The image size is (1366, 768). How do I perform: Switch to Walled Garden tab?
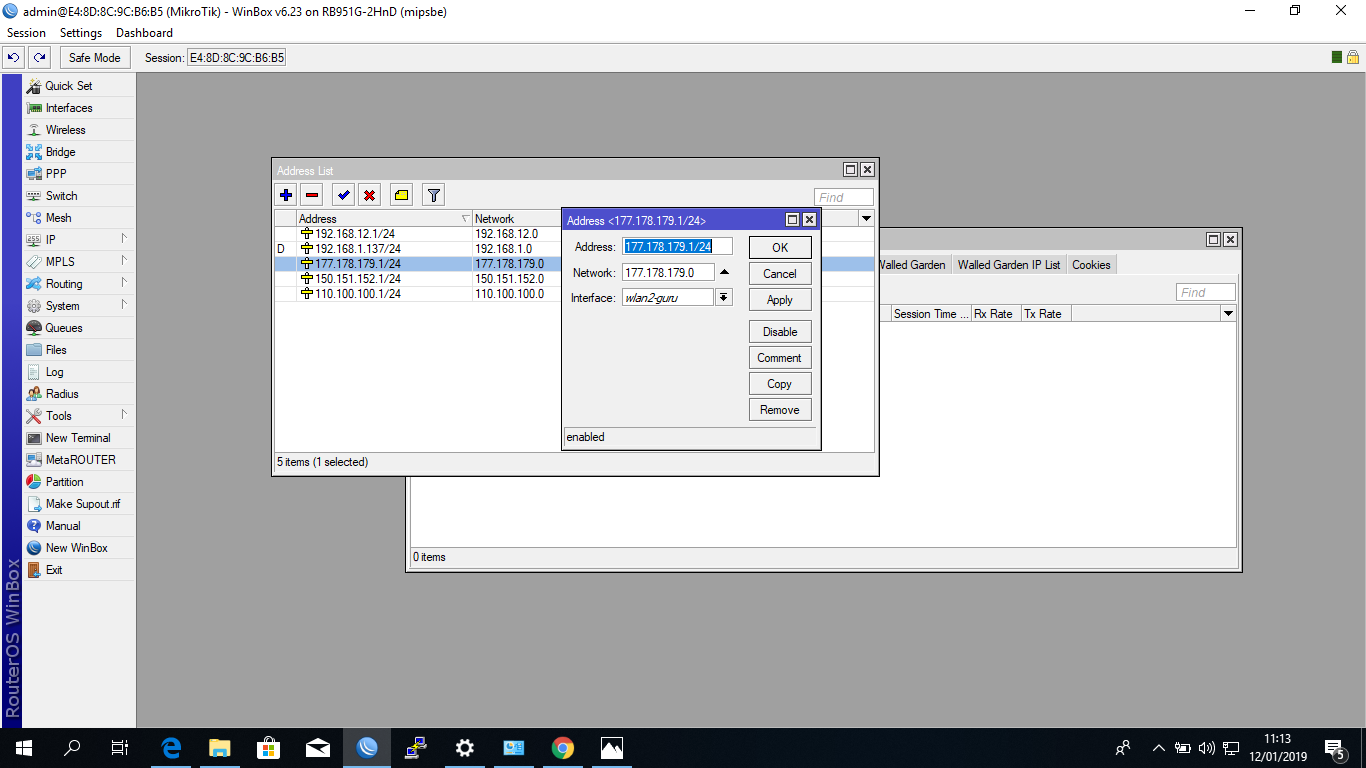pyautogui.click(x=912, y=265)
